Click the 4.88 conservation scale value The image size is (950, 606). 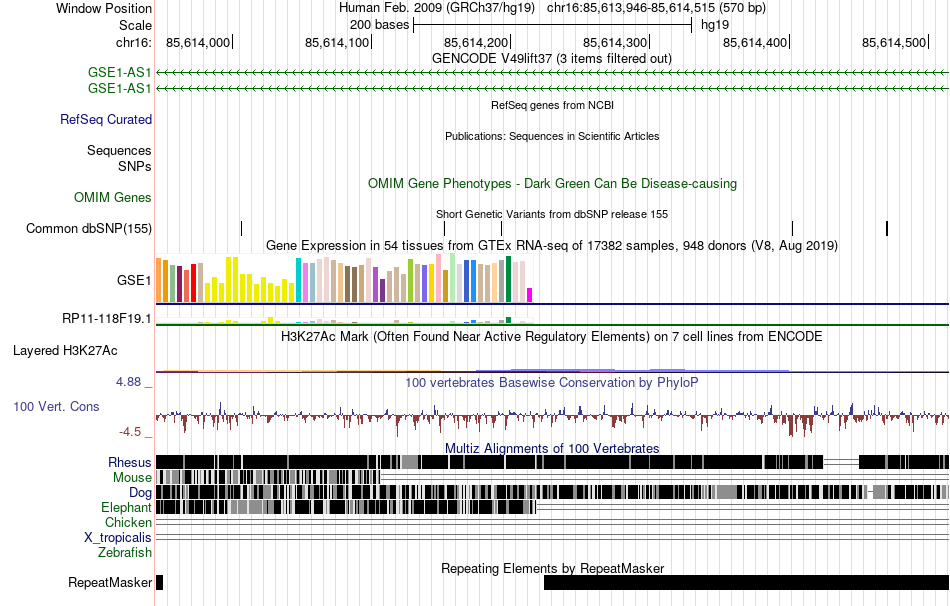pos(128,382)
